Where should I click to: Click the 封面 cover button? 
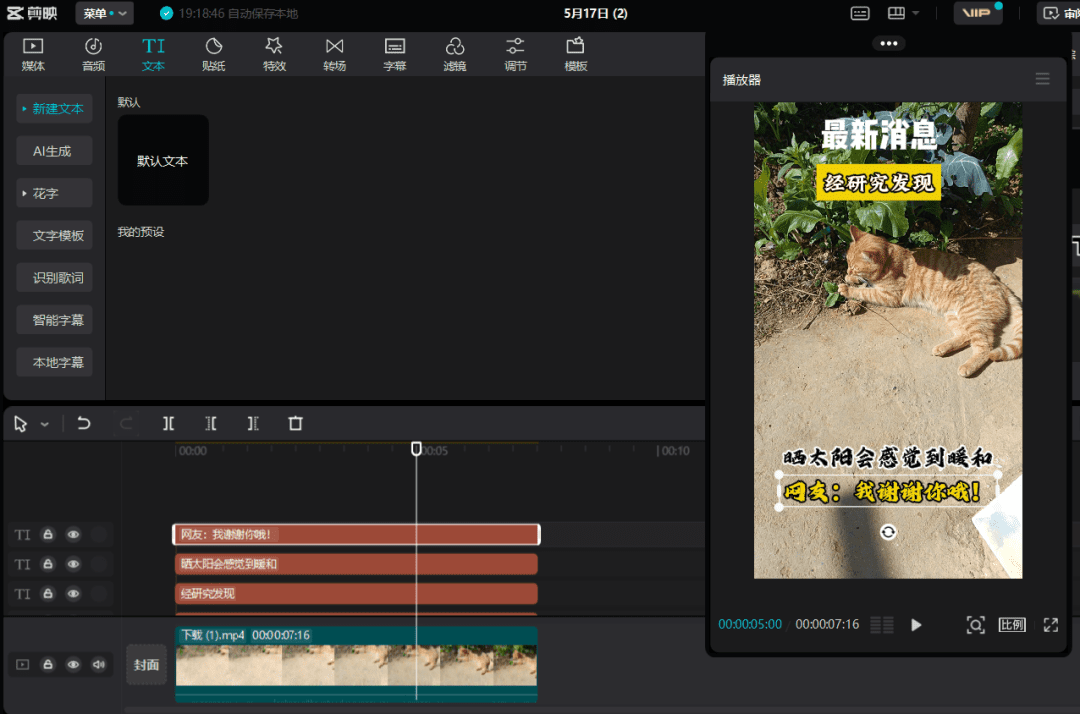147,665
